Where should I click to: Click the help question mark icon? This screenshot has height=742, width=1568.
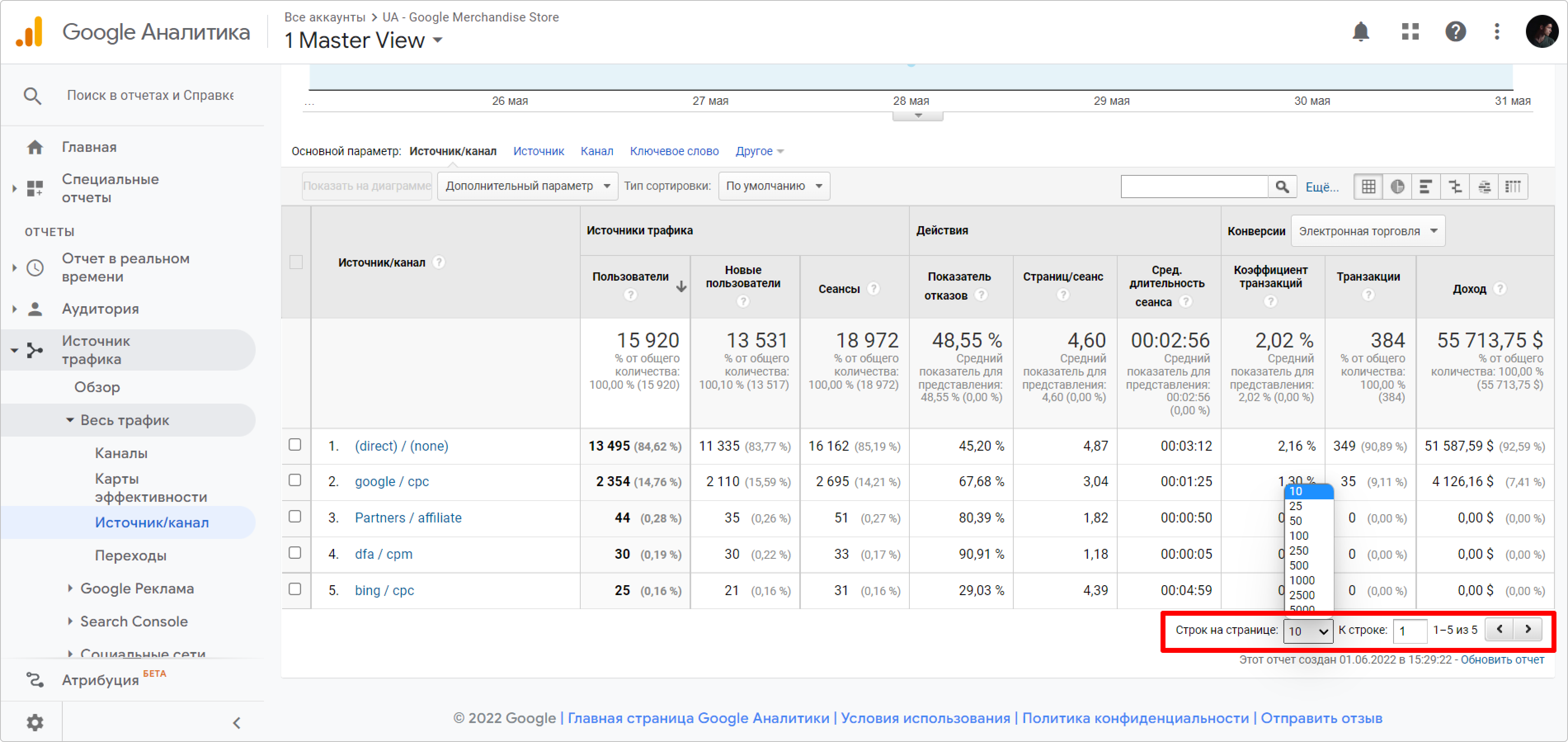tap(1455, 32)
